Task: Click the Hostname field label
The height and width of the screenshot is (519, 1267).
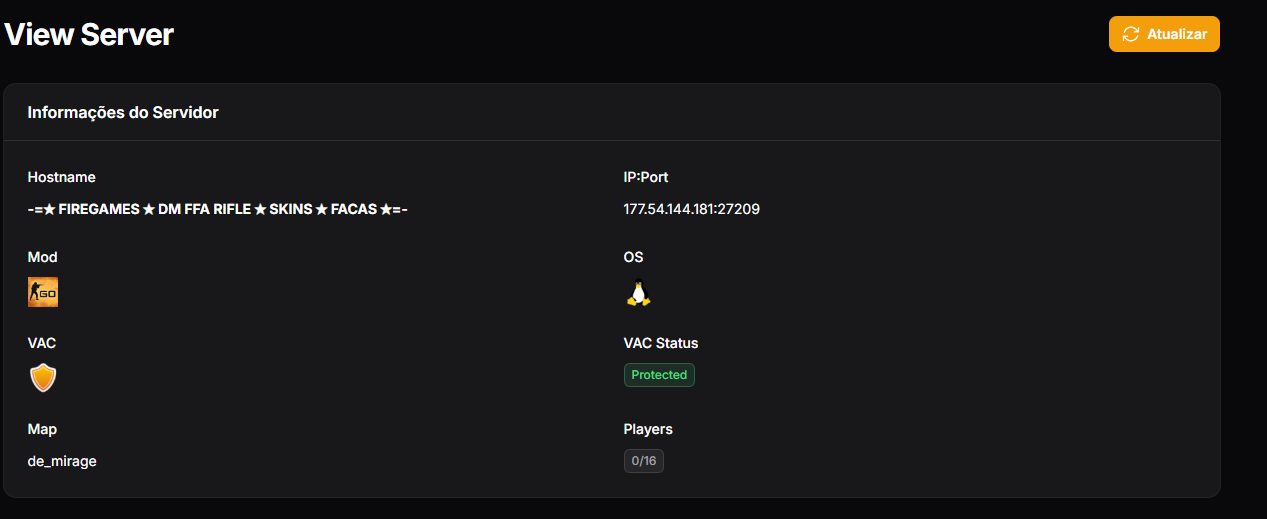Action: coord(62,177)
